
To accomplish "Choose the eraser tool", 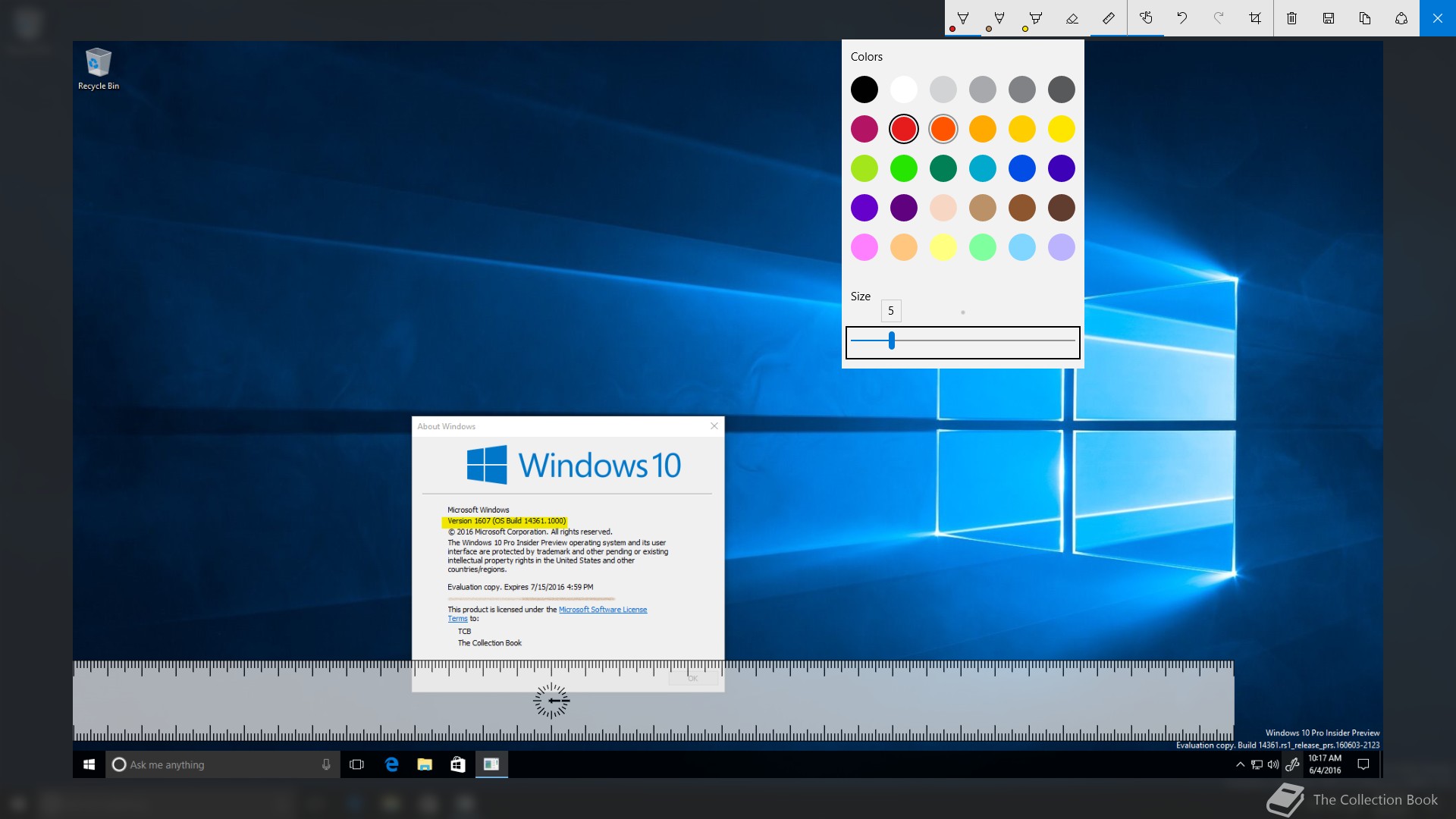I will (1072, 18).
